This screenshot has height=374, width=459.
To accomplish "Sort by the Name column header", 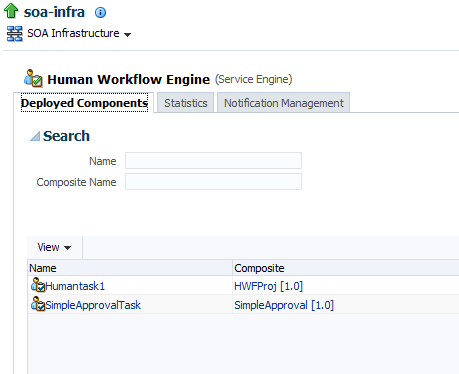I will point(130,268).
